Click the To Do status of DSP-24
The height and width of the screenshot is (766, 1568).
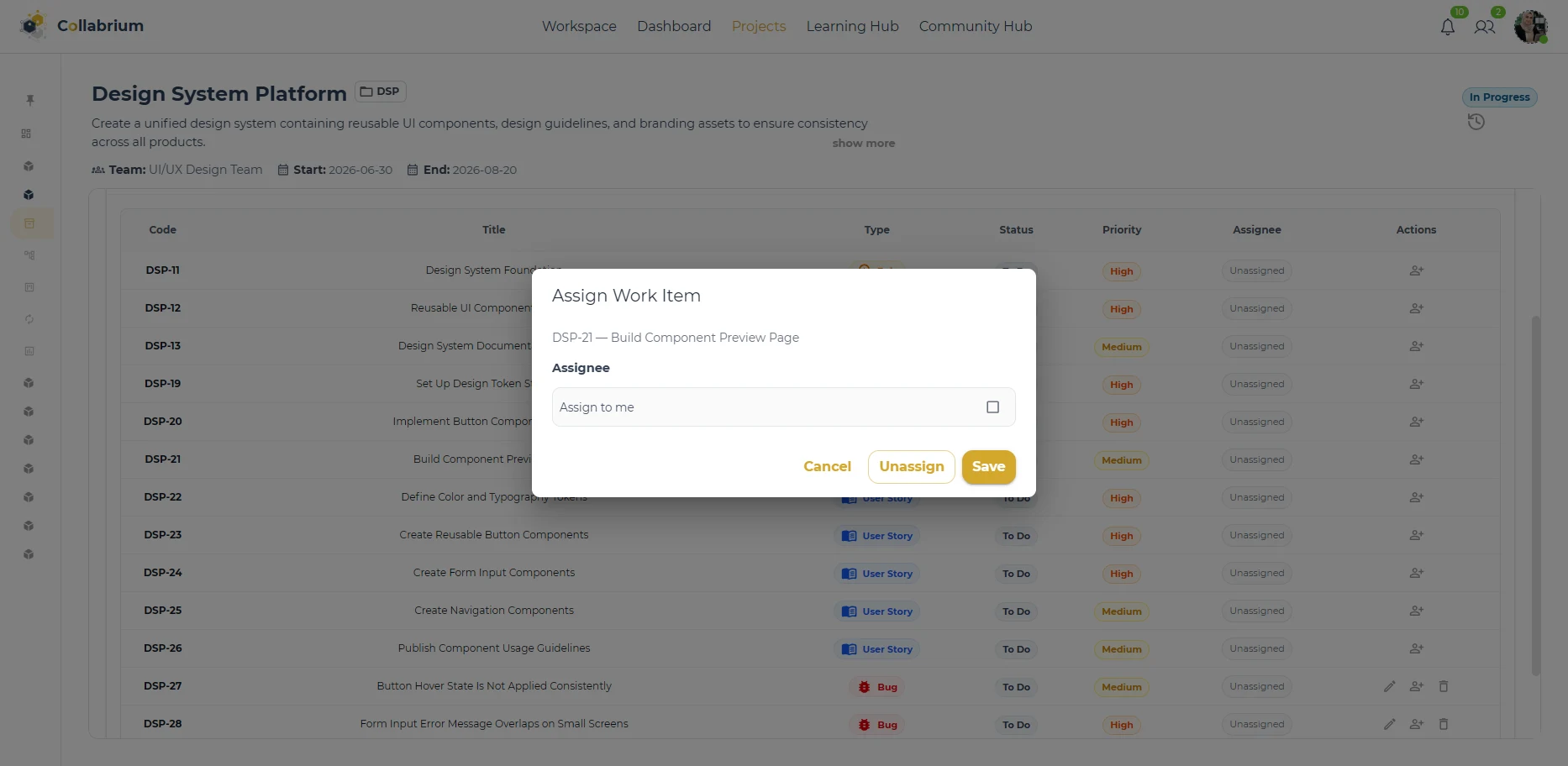pyautogui.click(x=1016, y=574)
